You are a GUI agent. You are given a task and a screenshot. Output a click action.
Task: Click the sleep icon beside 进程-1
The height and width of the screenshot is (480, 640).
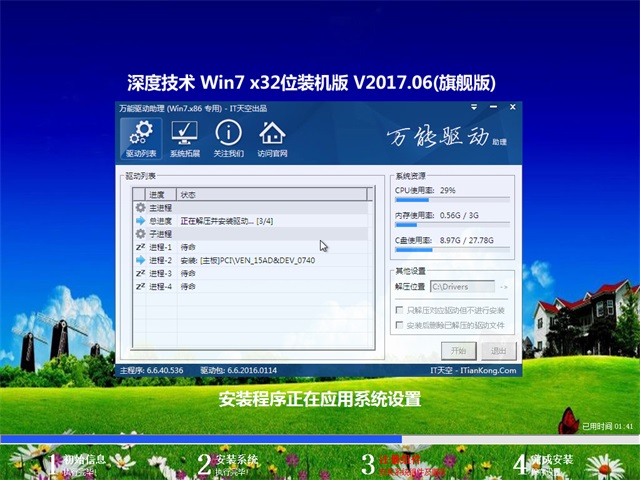click(x=140, y=247)
